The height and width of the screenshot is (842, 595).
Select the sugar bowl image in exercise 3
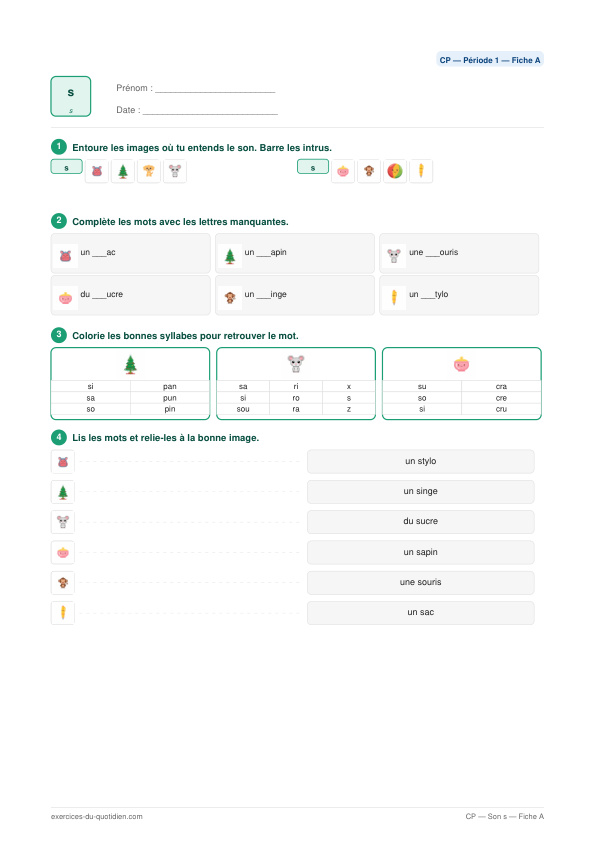(461, 364)
